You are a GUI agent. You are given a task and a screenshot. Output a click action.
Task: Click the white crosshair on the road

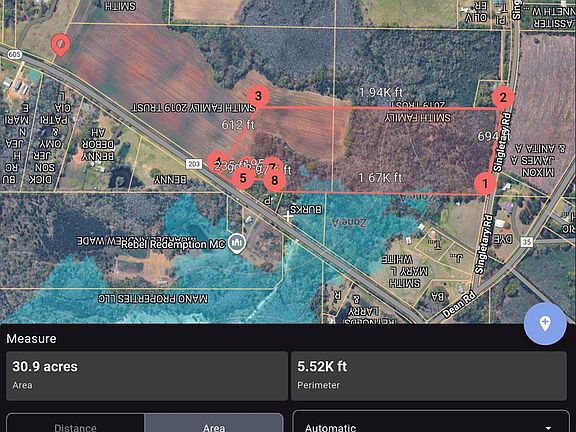click(288, 216)
